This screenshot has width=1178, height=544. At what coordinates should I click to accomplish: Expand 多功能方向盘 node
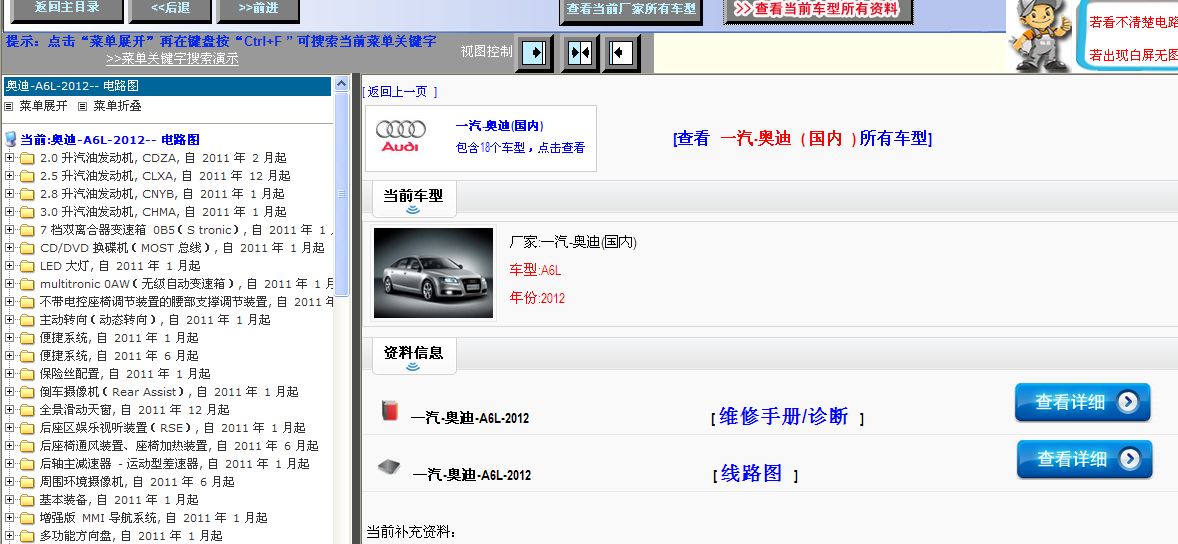[x=9, y=536]
